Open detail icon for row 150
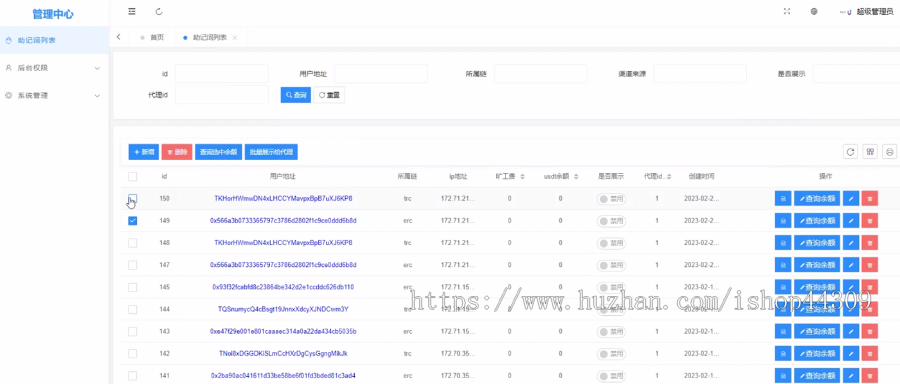 tap(782, 199)
